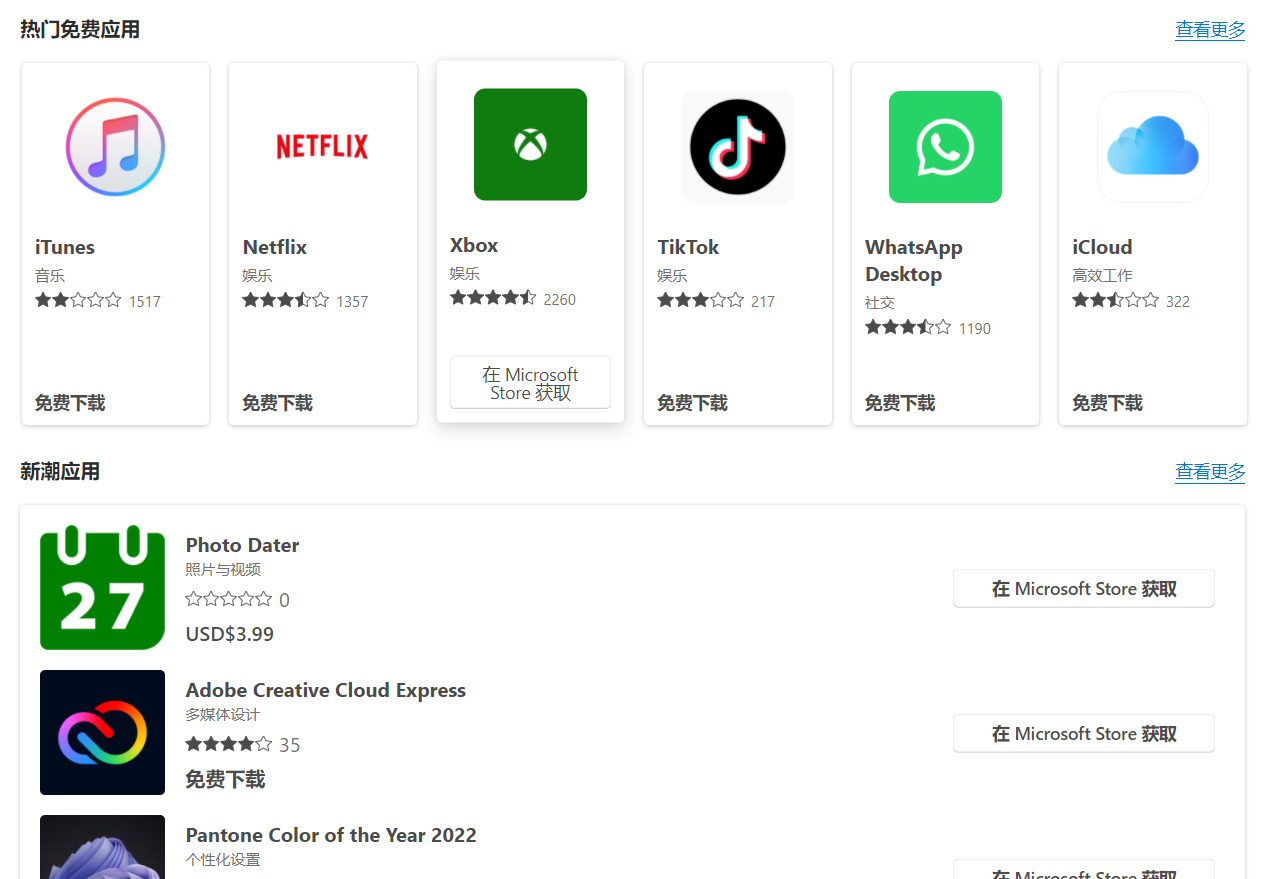This screenshot has width=1268, height=879.
Task: Click 高效工作 category under iCloud
Action: 1102,275
